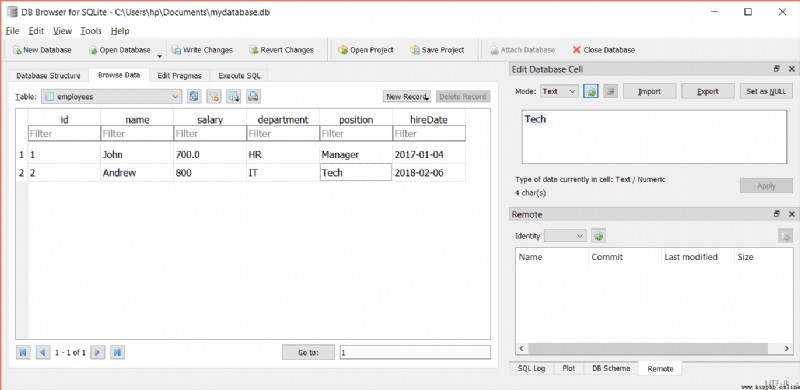
Task: Expand the Mode Text dropdown
Action: coord(559,91)
